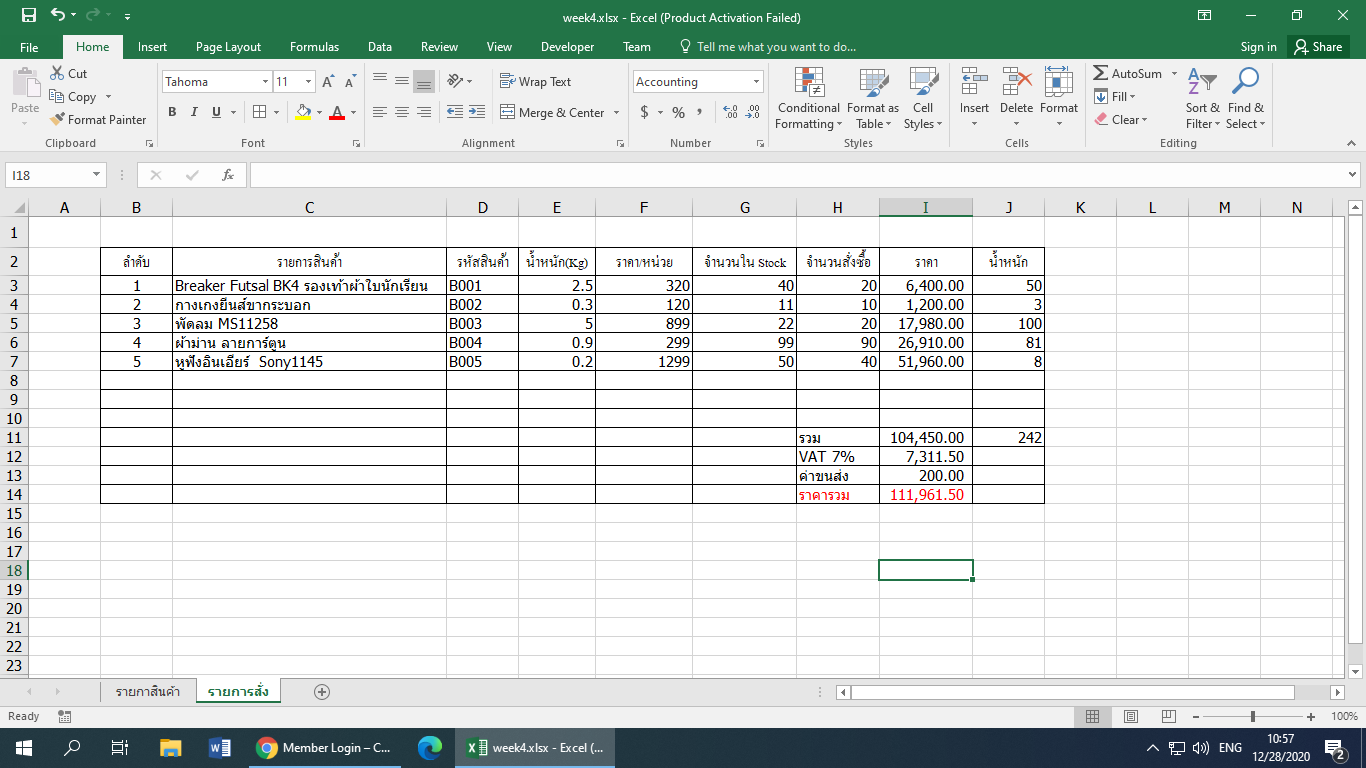Viewport: 1366px width, 768px height.
Task: Click the Format Painter icon
Action: (x=58, y=120)
